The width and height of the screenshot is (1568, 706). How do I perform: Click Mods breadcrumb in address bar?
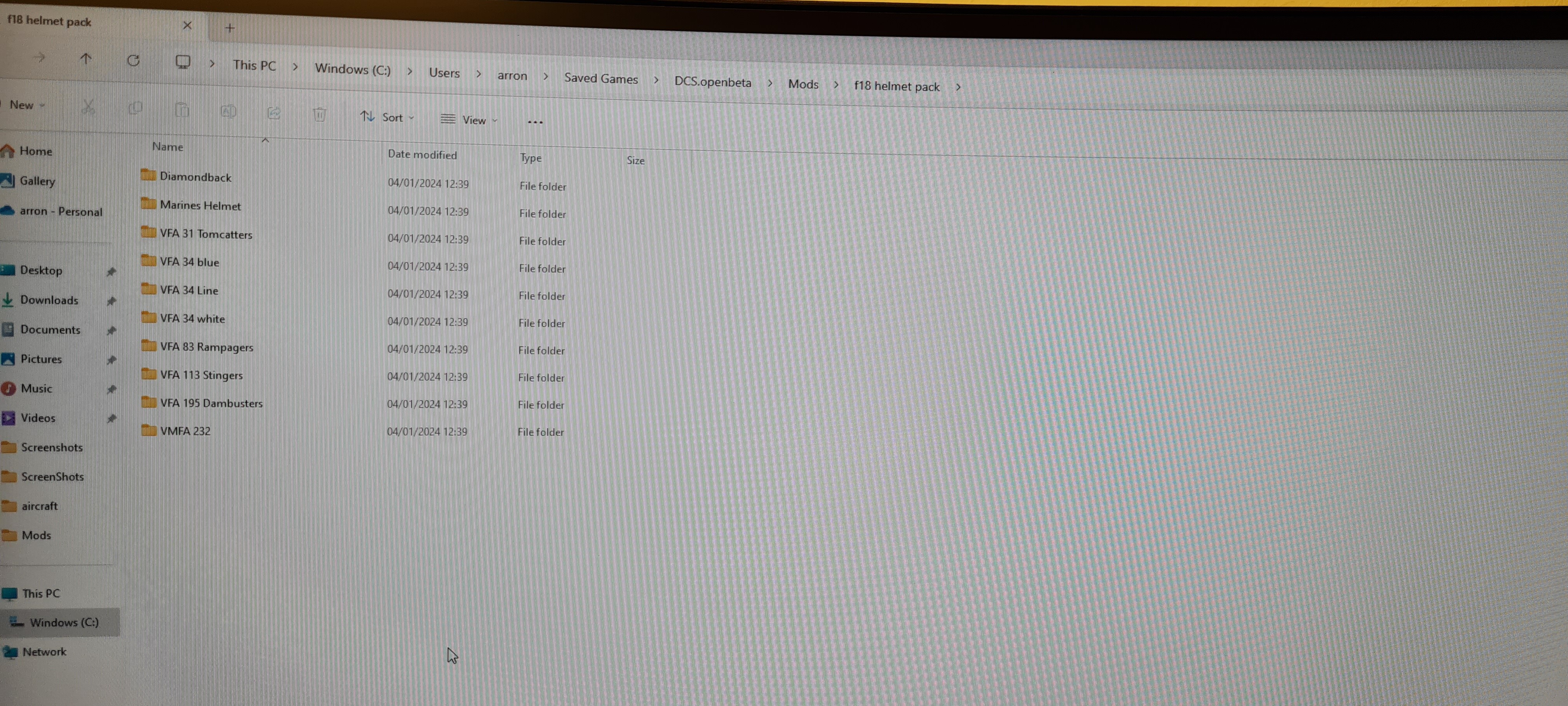point(803,85)
